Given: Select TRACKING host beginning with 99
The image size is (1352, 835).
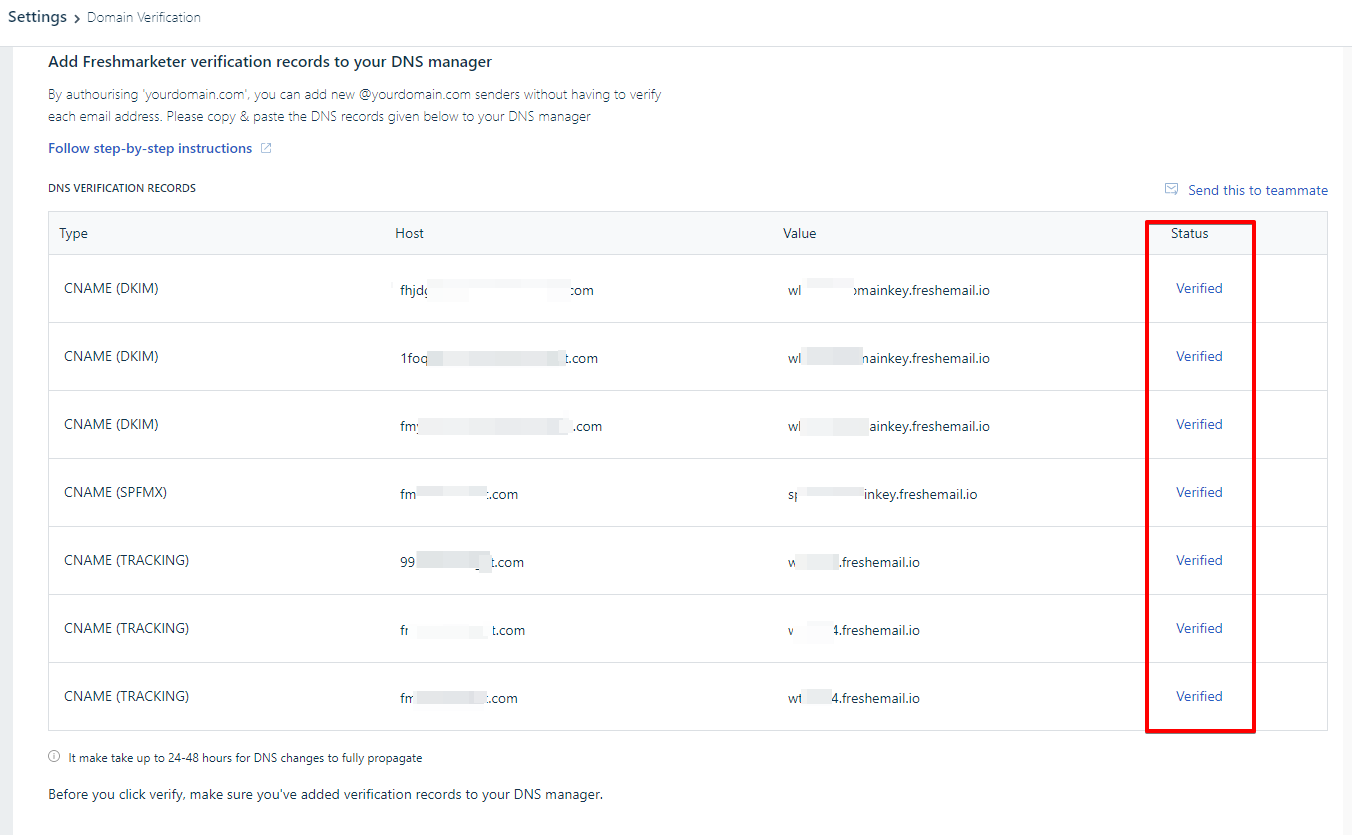Looking at the screenshot, I should tap(461, 562).
